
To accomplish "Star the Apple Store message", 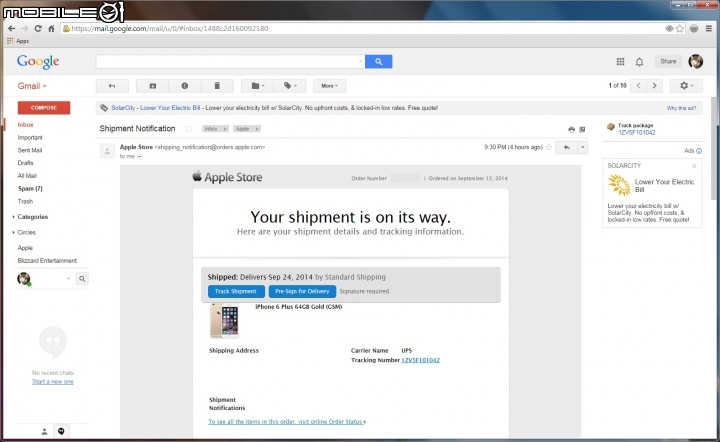I will tap(549, 147).
